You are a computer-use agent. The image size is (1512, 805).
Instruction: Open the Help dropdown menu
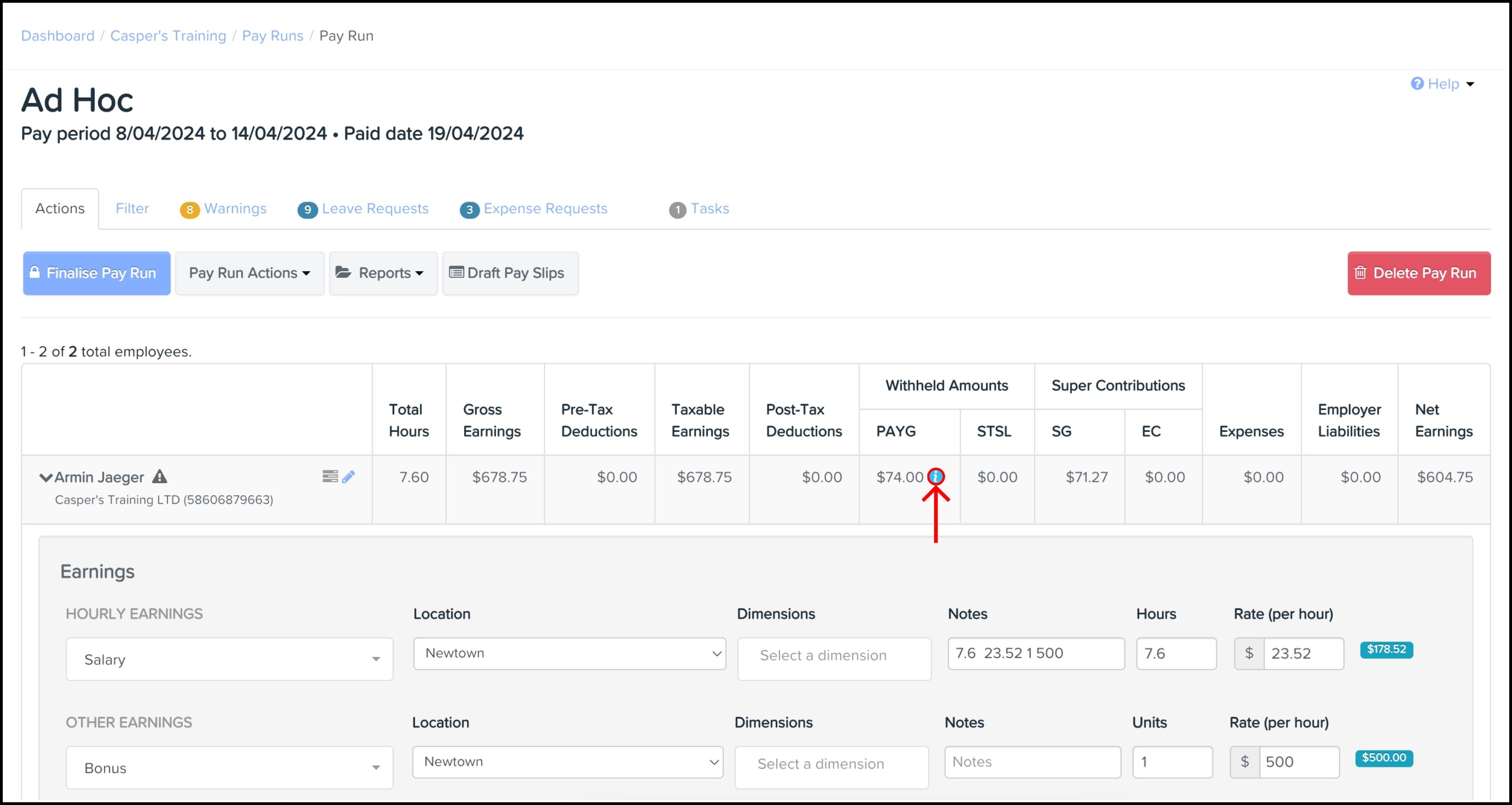pyautogui.click(x=1443, y=84)
